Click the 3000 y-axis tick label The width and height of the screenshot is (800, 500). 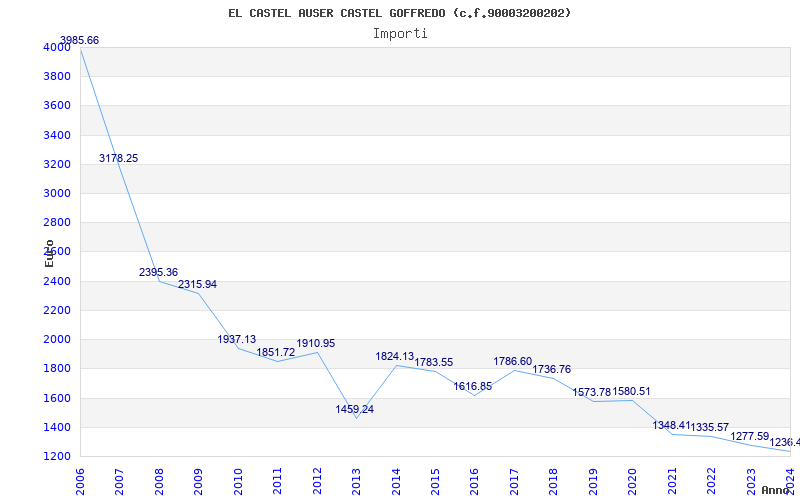58,193
